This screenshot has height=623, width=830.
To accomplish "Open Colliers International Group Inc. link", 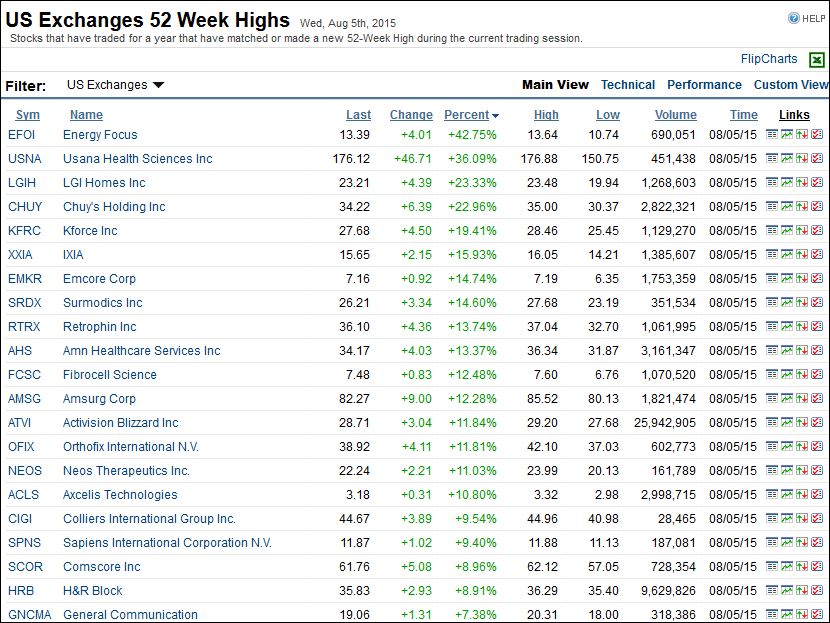I will pyautogui.click(x=149, y=519).
